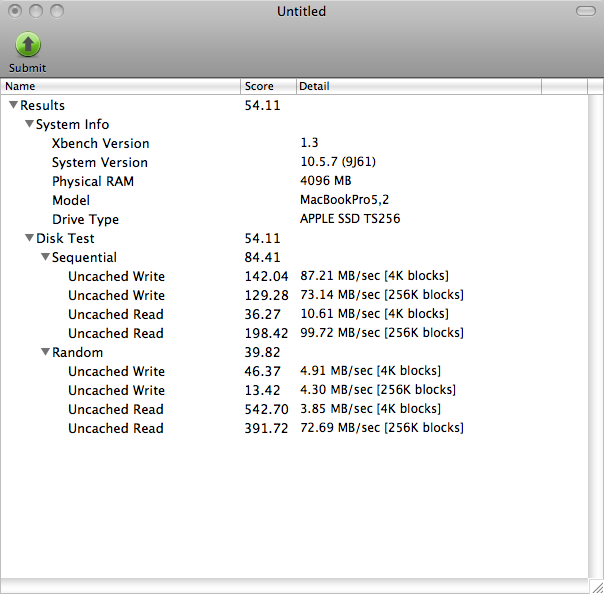Select Sequential Uncached Read 198.42 row
This screenshot has width=604, height=594.
294,333
